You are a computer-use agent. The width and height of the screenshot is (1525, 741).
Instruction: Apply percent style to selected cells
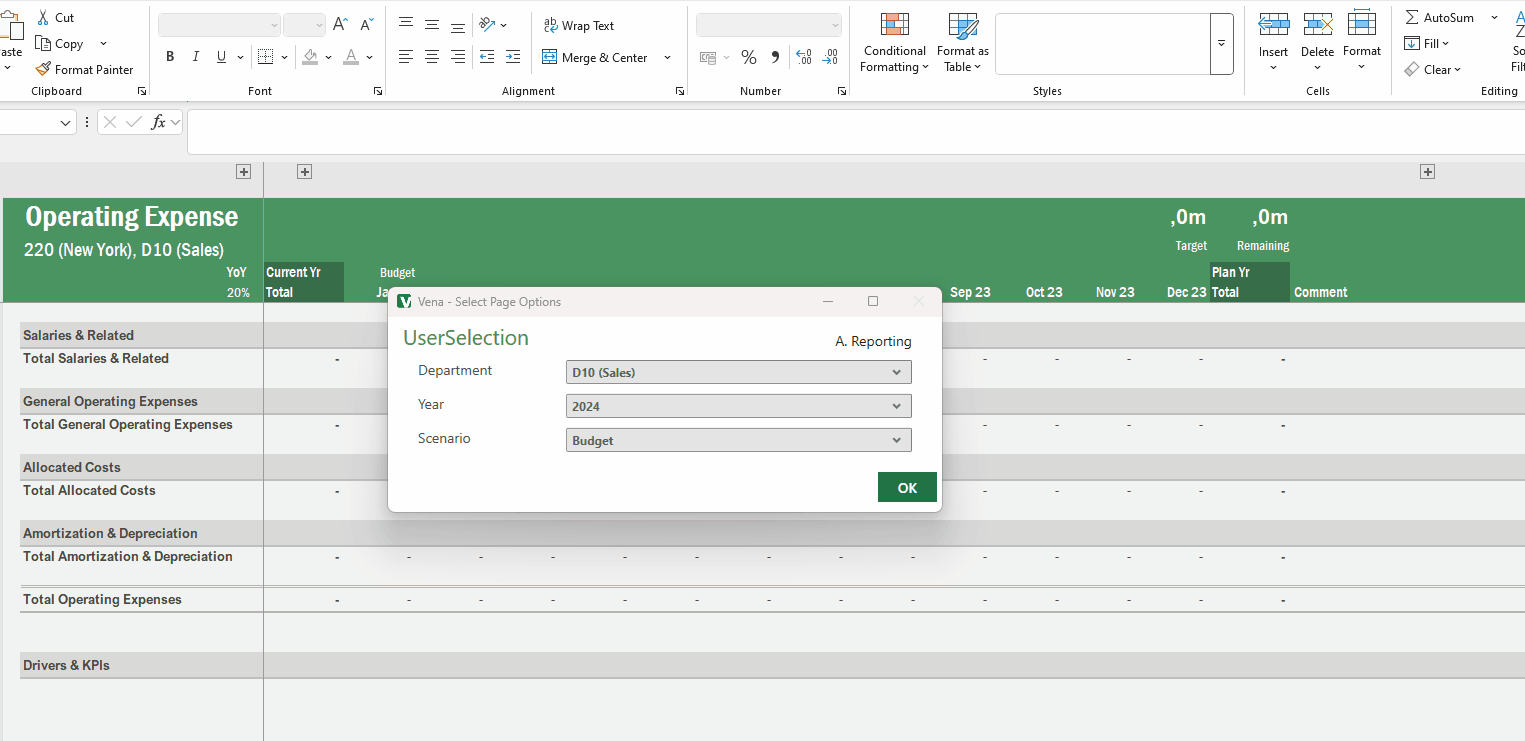[748, 57]
